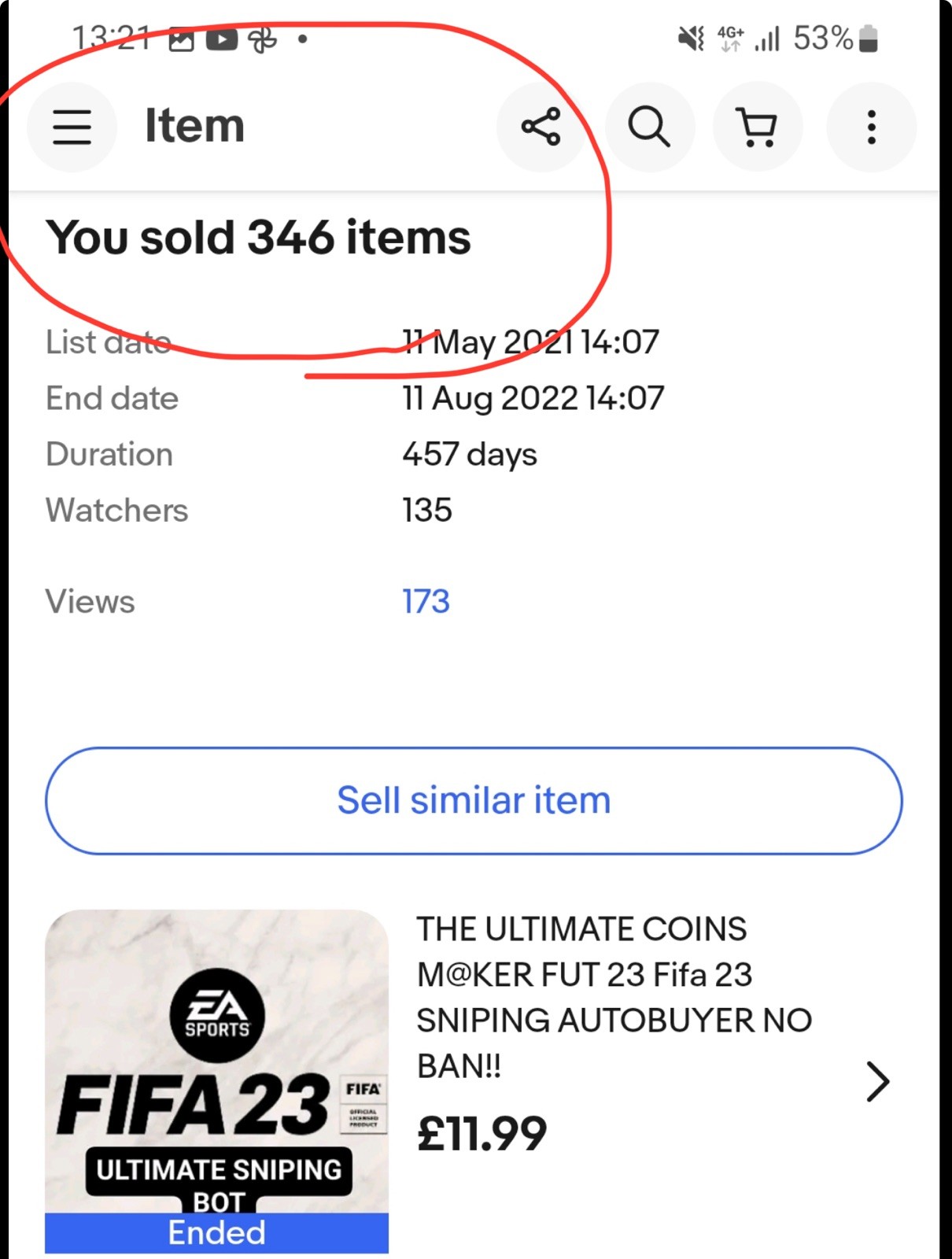Tap the 4G+ signal strength indicator

[x=748, y=38]
